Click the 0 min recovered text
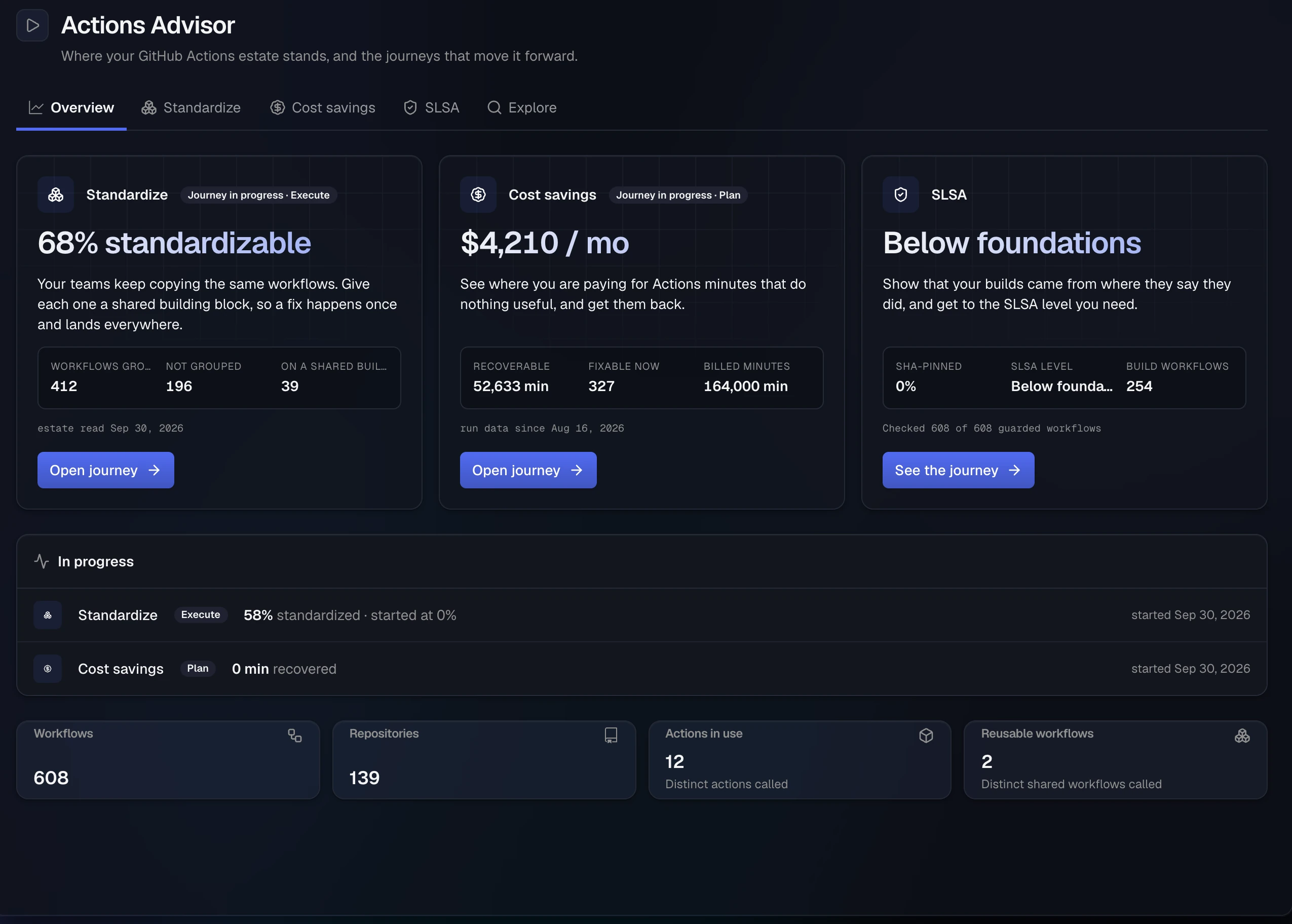This screenshot has height=924, width=1292. tap(284, 669)
